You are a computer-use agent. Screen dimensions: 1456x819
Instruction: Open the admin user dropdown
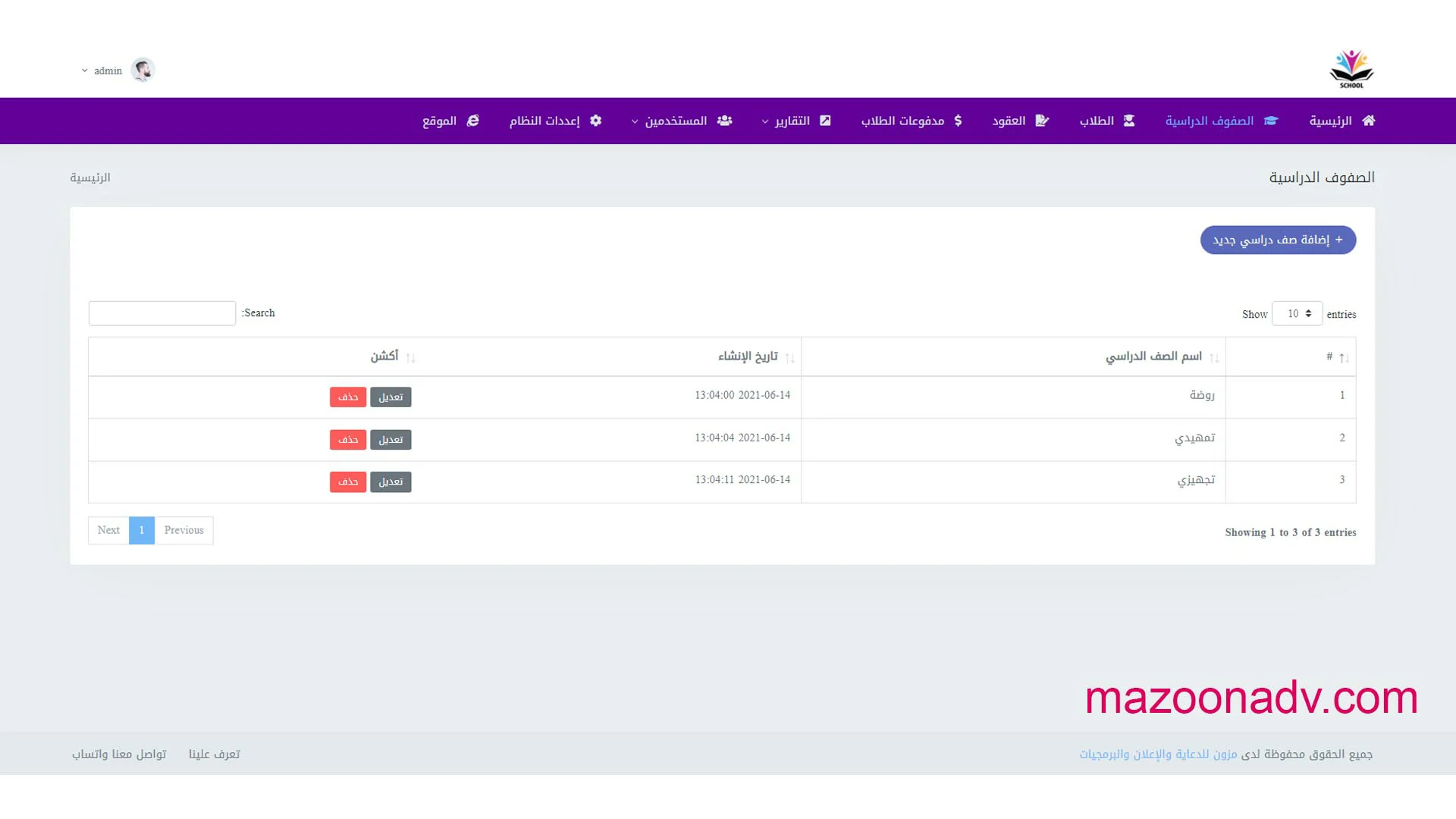point(106,71)
